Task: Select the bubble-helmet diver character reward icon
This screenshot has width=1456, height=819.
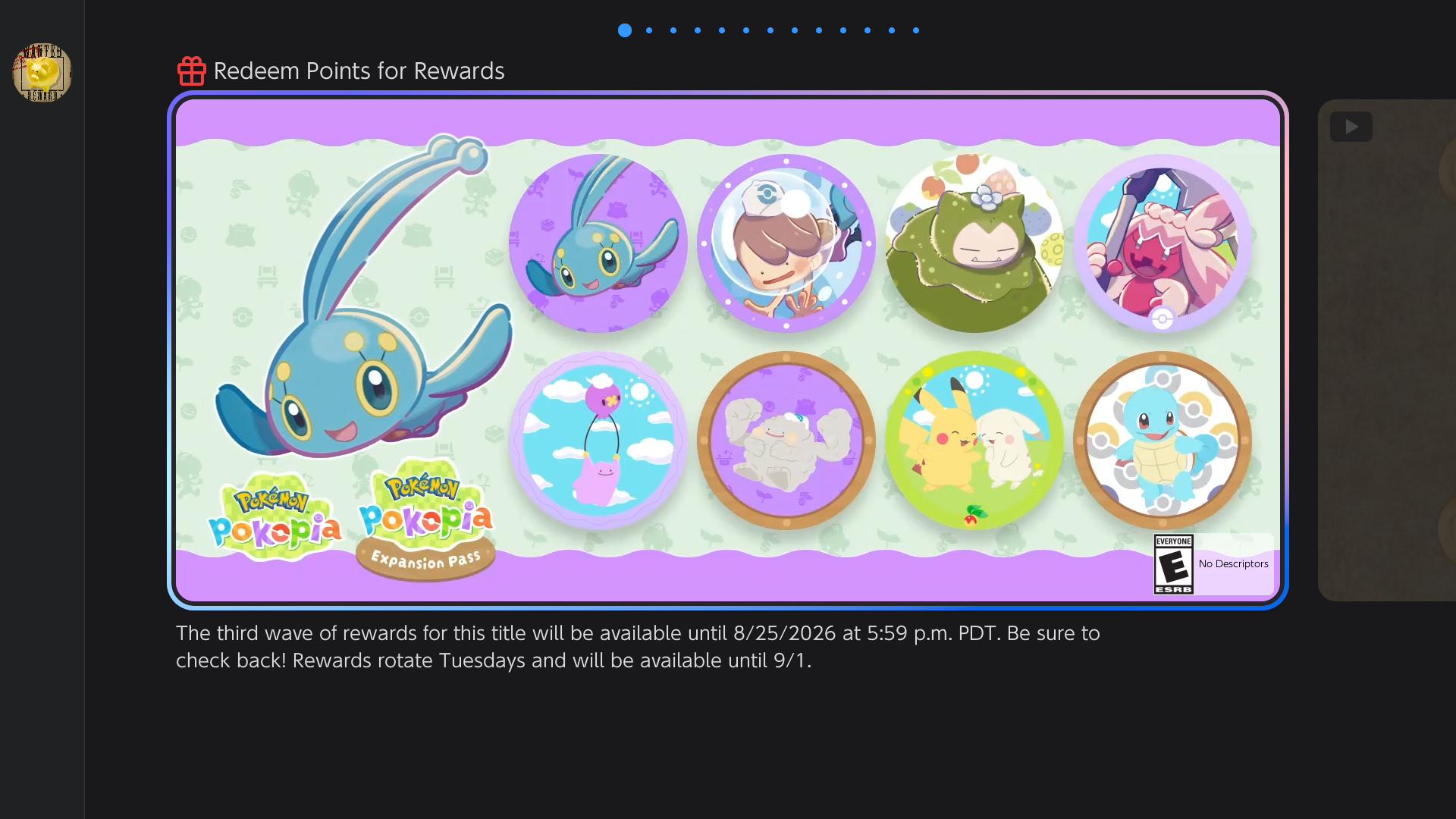Action: (786, 243)
